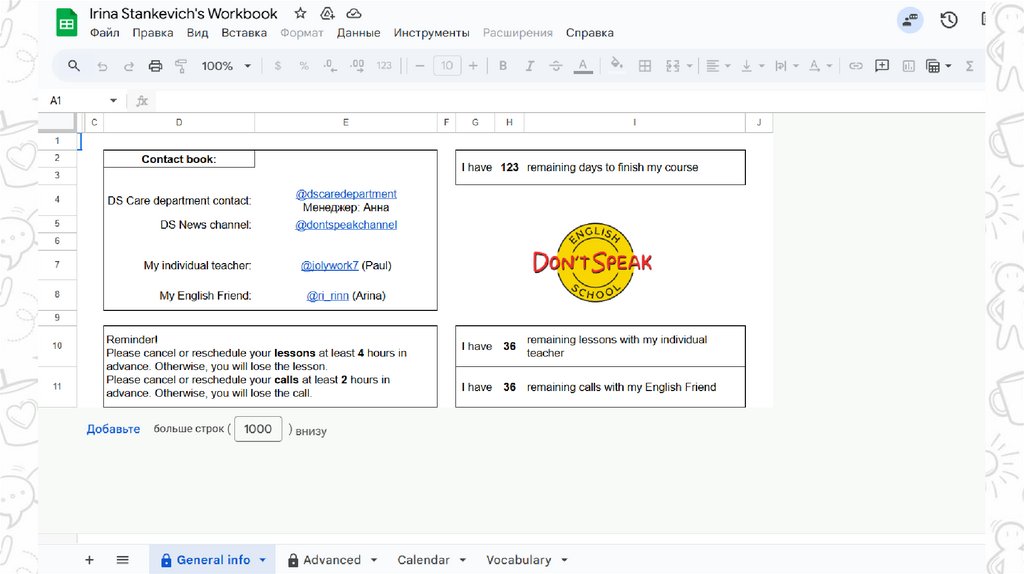Image resolution: width=1024 pixels, height=574 pixels.
Task: Toggle strikethrough formatting
Action: coord(556,66)
